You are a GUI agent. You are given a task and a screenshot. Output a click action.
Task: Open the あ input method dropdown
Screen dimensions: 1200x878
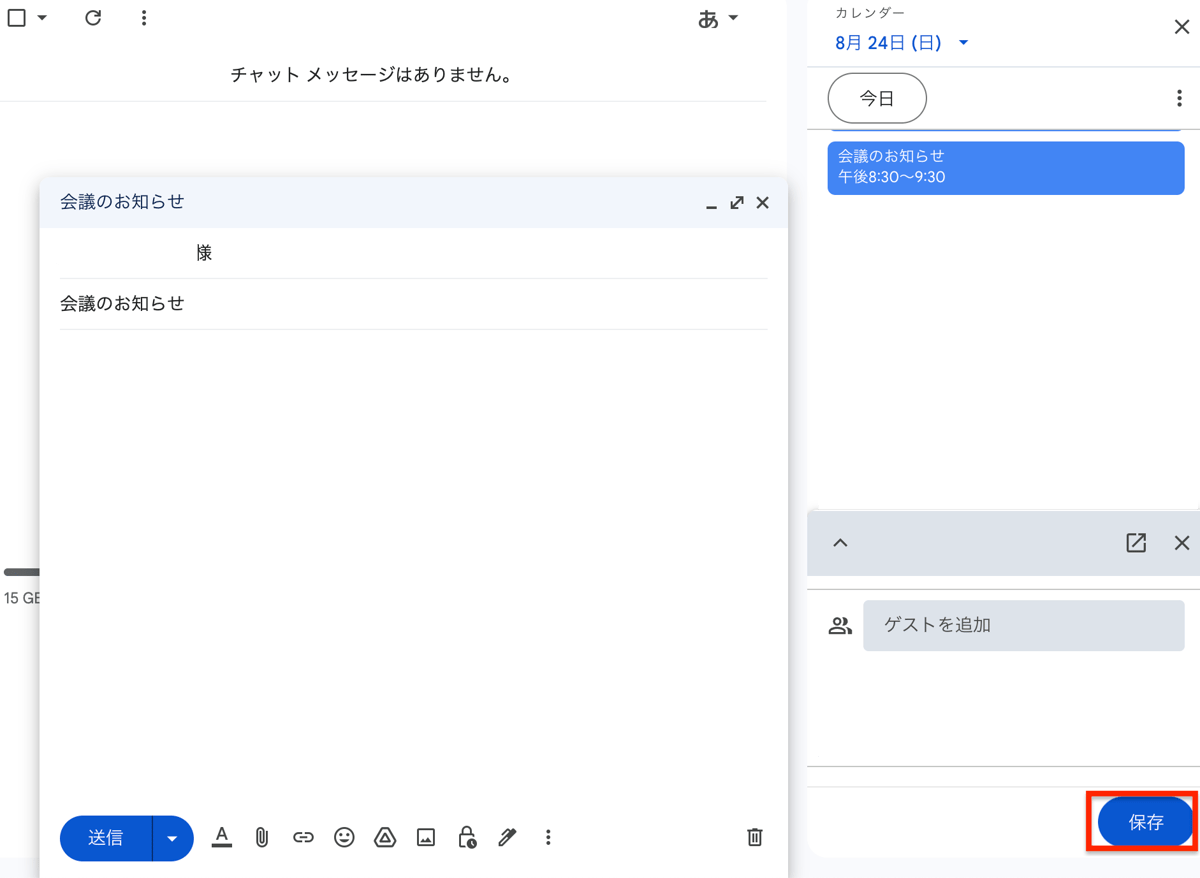coord(719,18)
